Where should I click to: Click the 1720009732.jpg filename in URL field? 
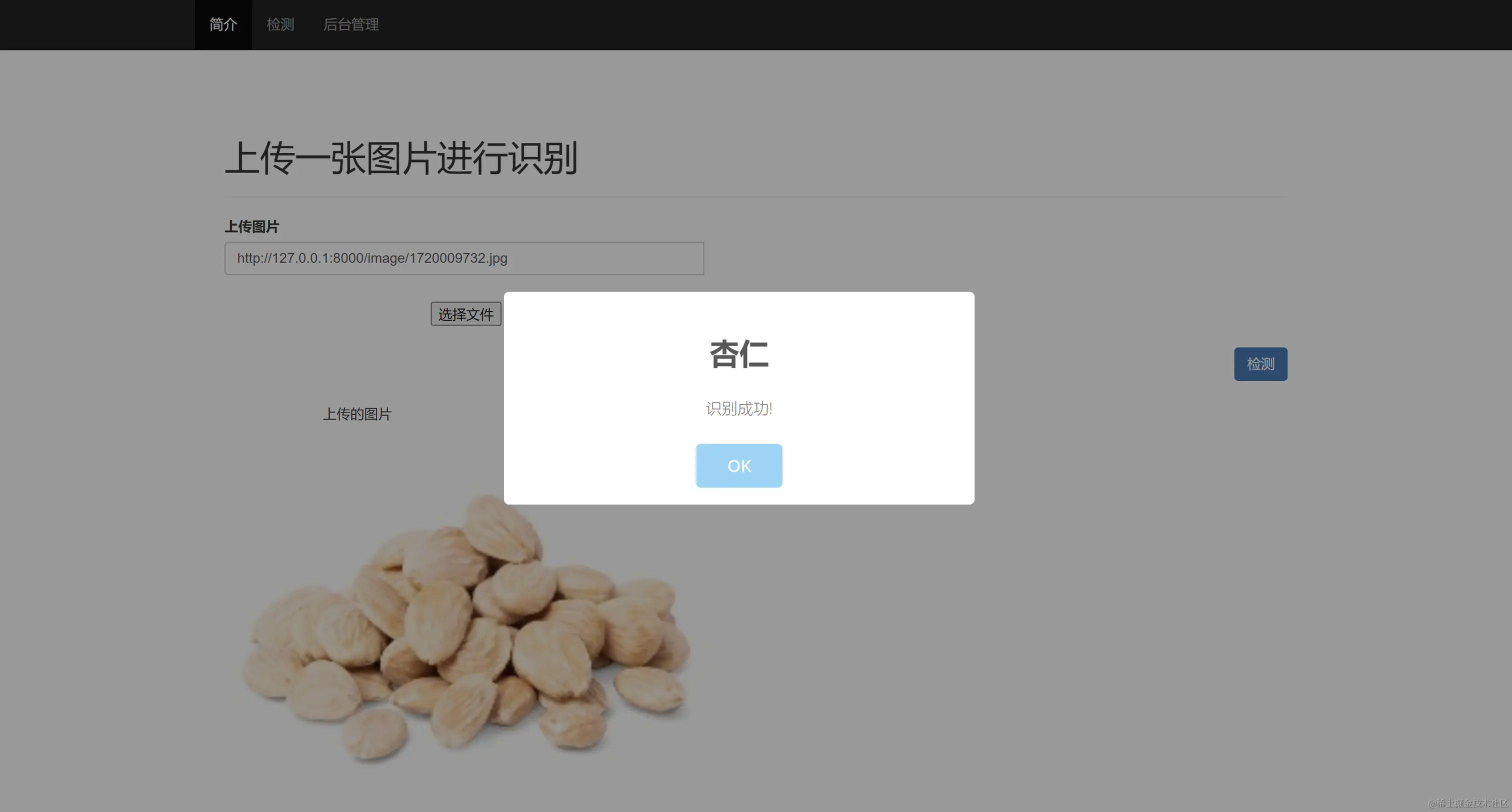458,258
